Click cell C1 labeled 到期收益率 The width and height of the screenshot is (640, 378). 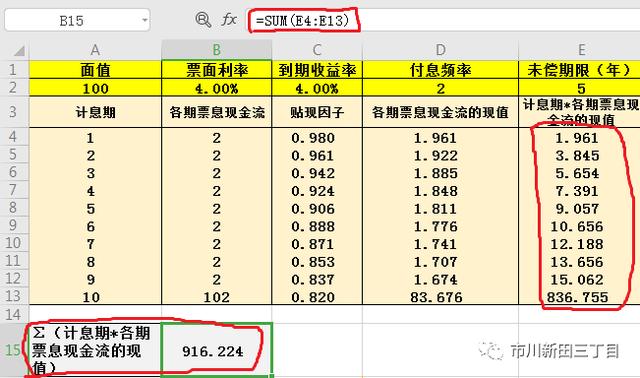pos(317,70)
